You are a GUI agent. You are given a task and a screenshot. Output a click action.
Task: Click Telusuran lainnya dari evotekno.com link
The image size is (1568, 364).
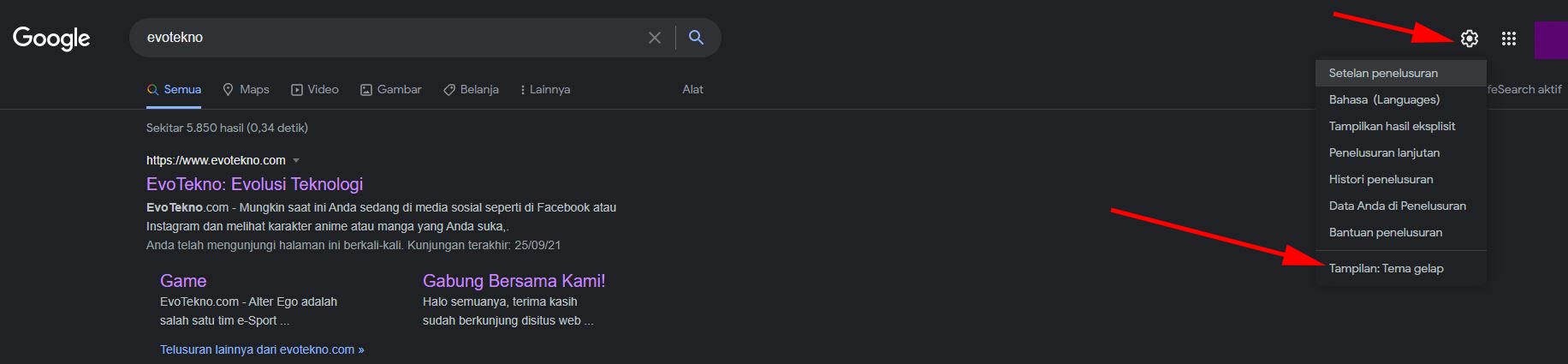[x=262, y=349]
